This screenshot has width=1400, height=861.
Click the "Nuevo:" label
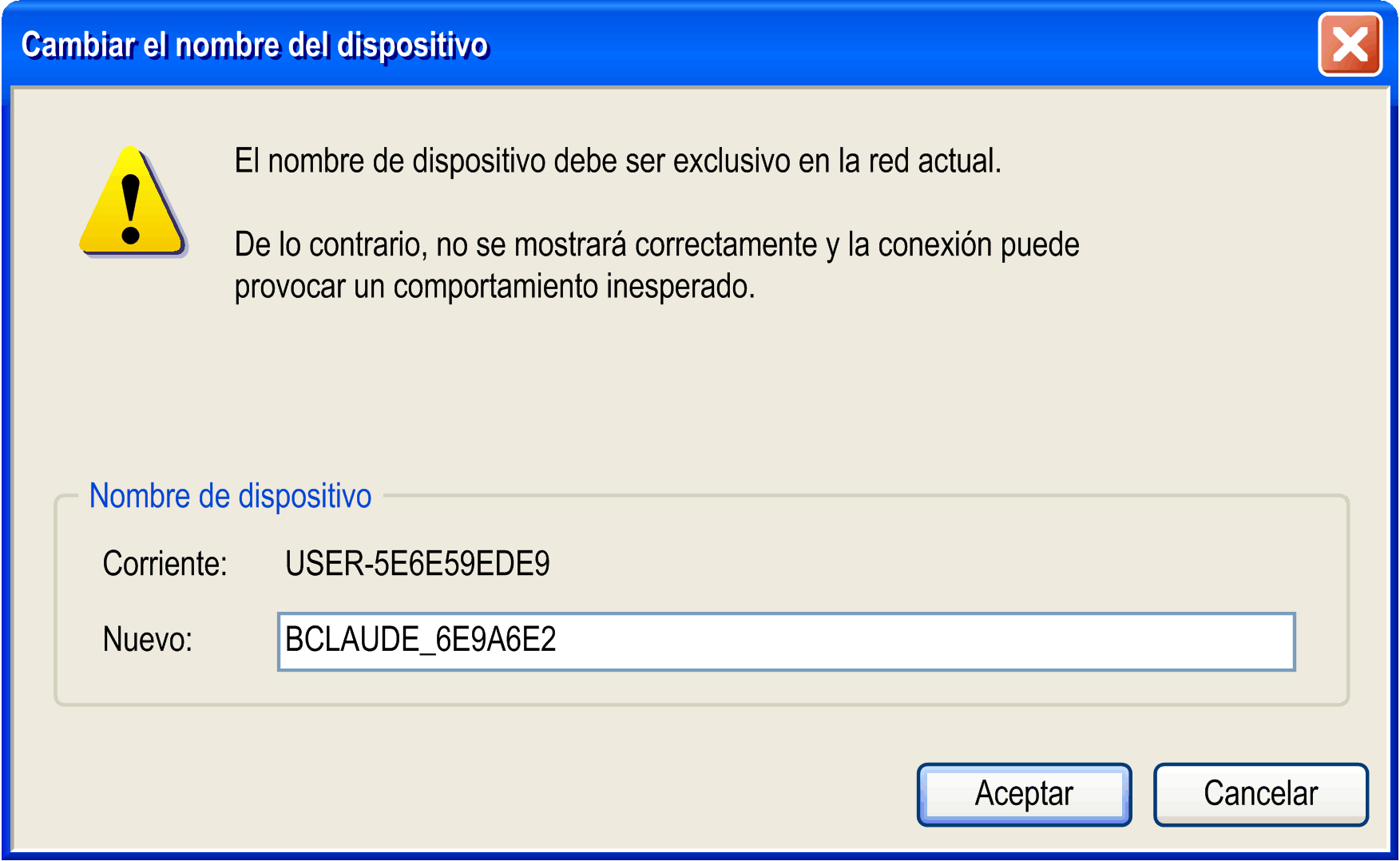[148, 640]
